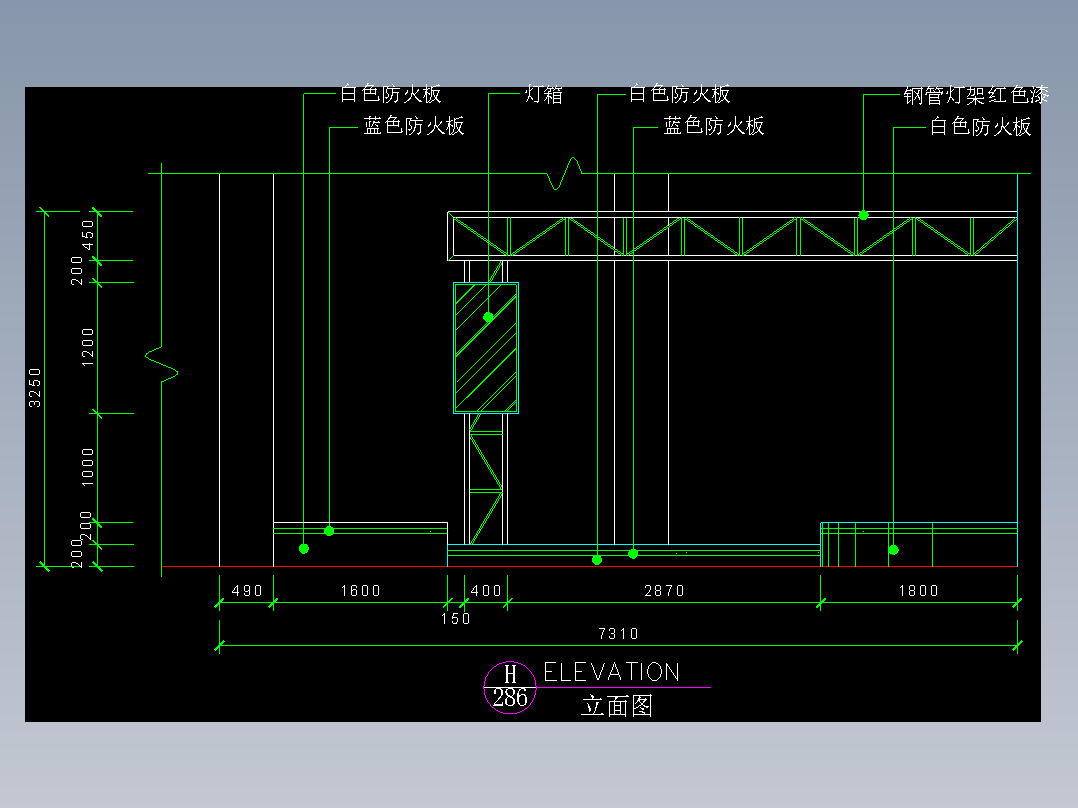Click the 1800 horizontal dimension value
1078x808 pixels.
point(918,591)
